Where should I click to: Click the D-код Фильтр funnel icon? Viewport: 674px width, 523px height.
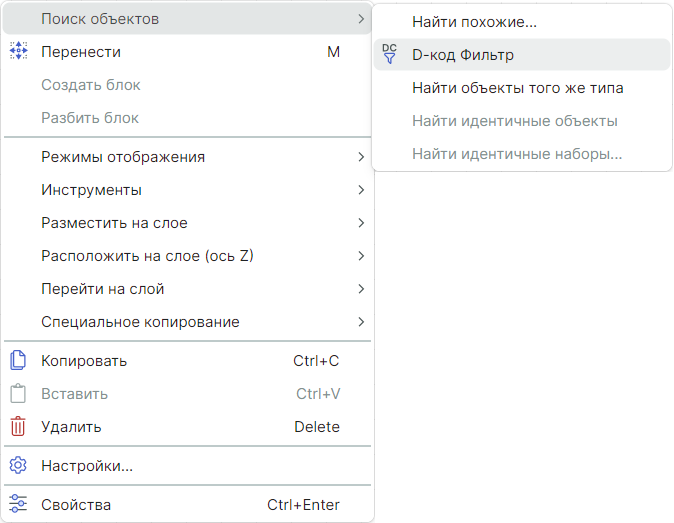[x=390, y=55]
